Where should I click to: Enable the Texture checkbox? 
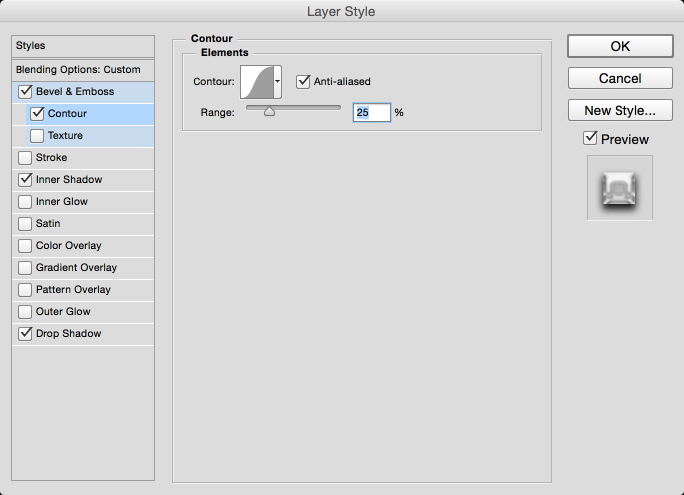tap(37, 136)
